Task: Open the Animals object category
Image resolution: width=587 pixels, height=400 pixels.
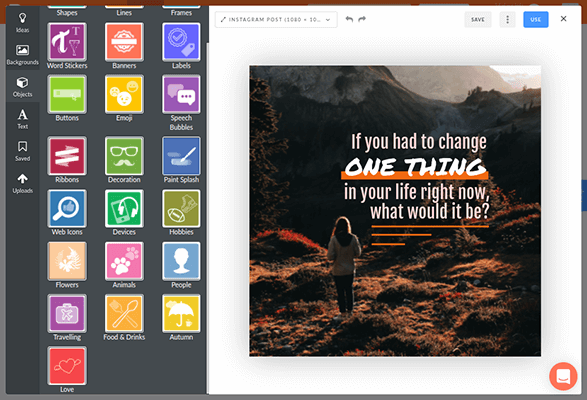Action: pyautogui.click(x=124, y=261)
